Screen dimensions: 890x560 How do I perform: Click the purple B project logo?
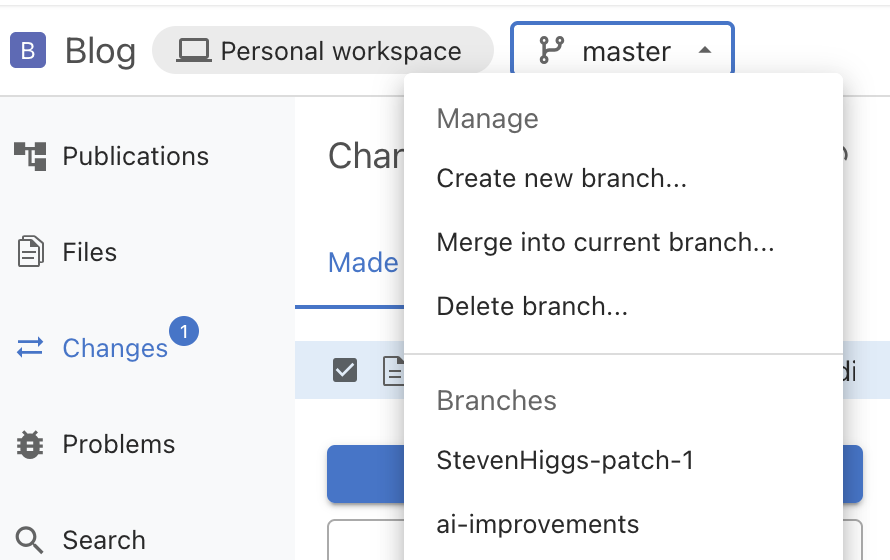pyautogui.click(x=28, y=50)
